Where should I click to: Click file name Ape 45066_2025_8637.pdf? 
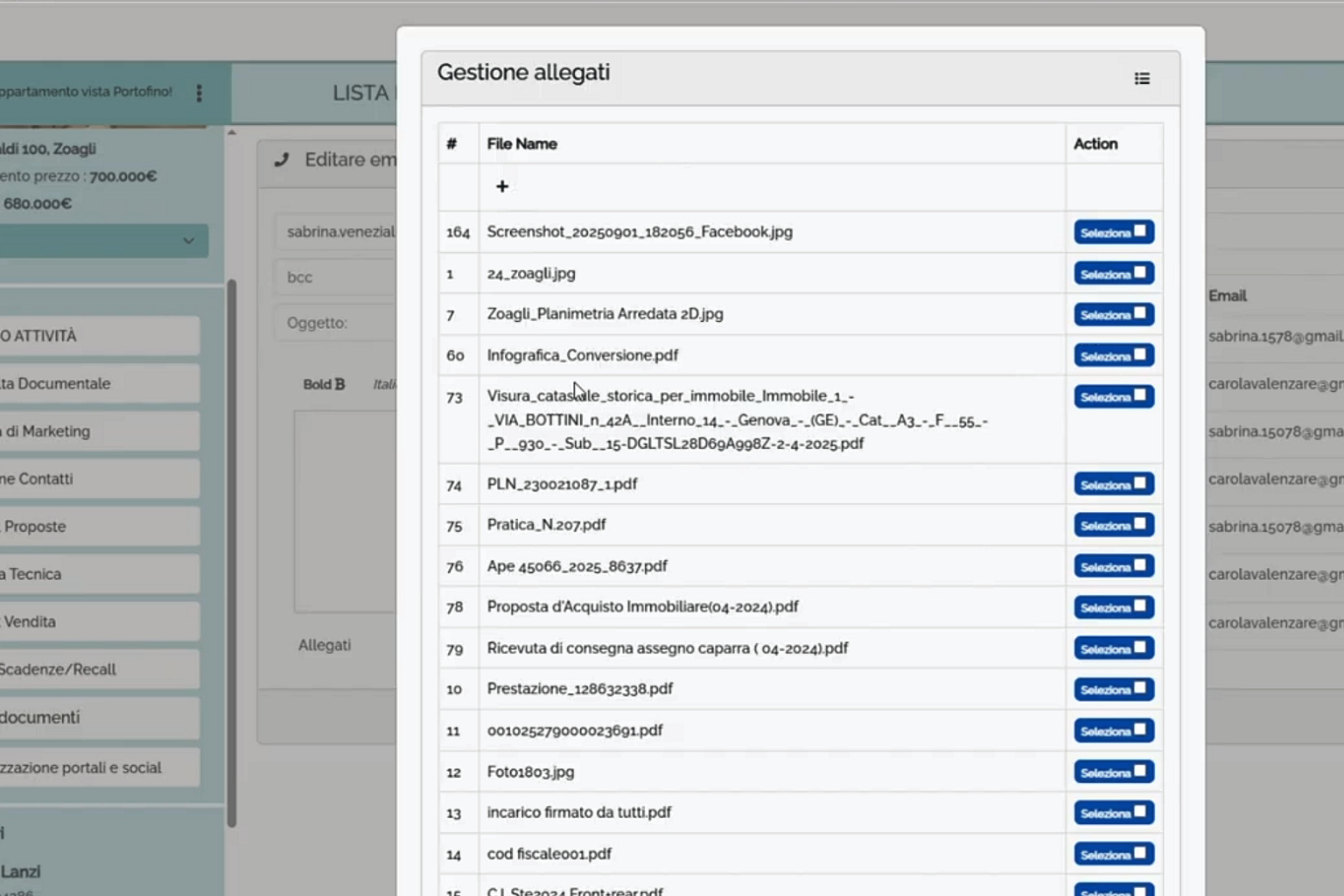point(577,566)
